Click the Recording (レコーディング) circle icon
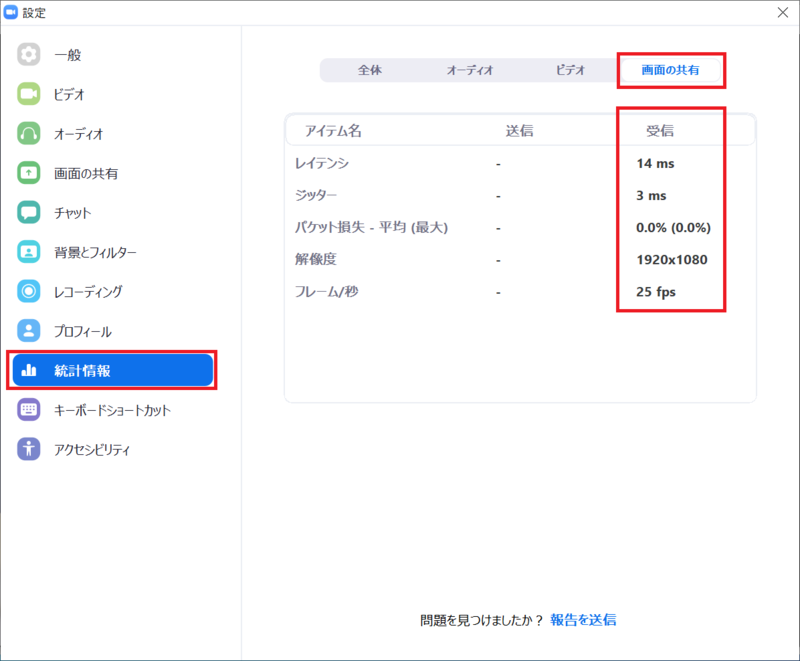800x661 pixels. [x=29, y=291]
